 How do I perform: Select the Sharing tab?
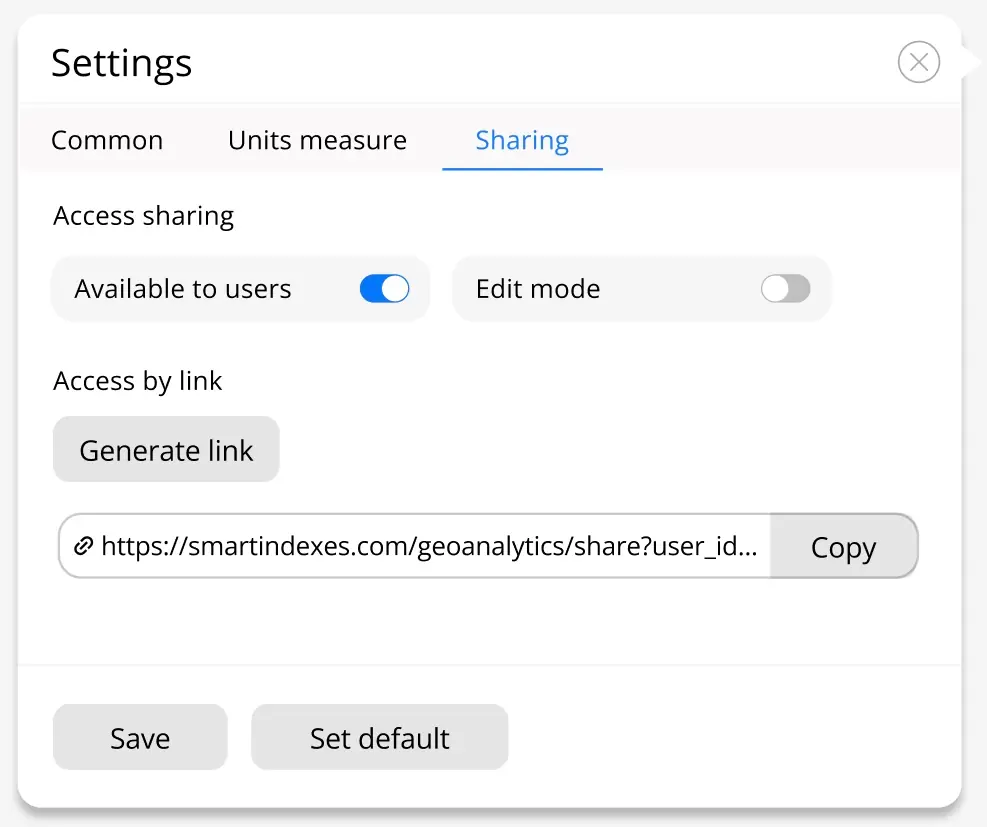[522, 140]
